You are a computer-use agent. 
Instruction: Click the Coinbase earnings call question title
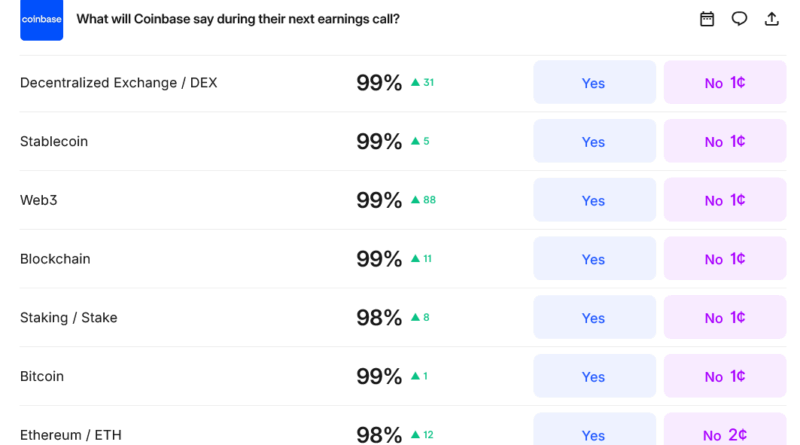238,19
